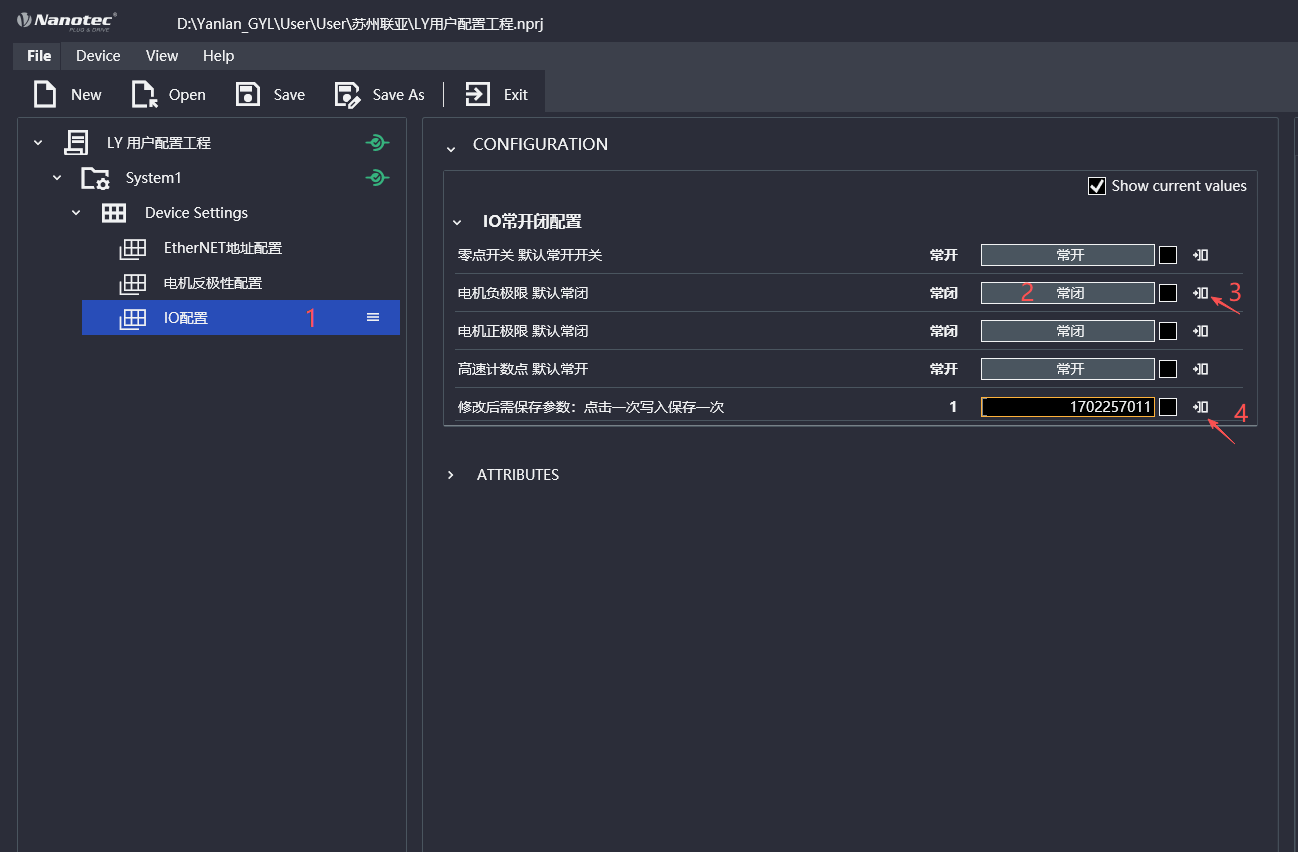This screenshot has height=854, width=1300.
Task: Click the Save As button label
Action: (x=398, y=95)
